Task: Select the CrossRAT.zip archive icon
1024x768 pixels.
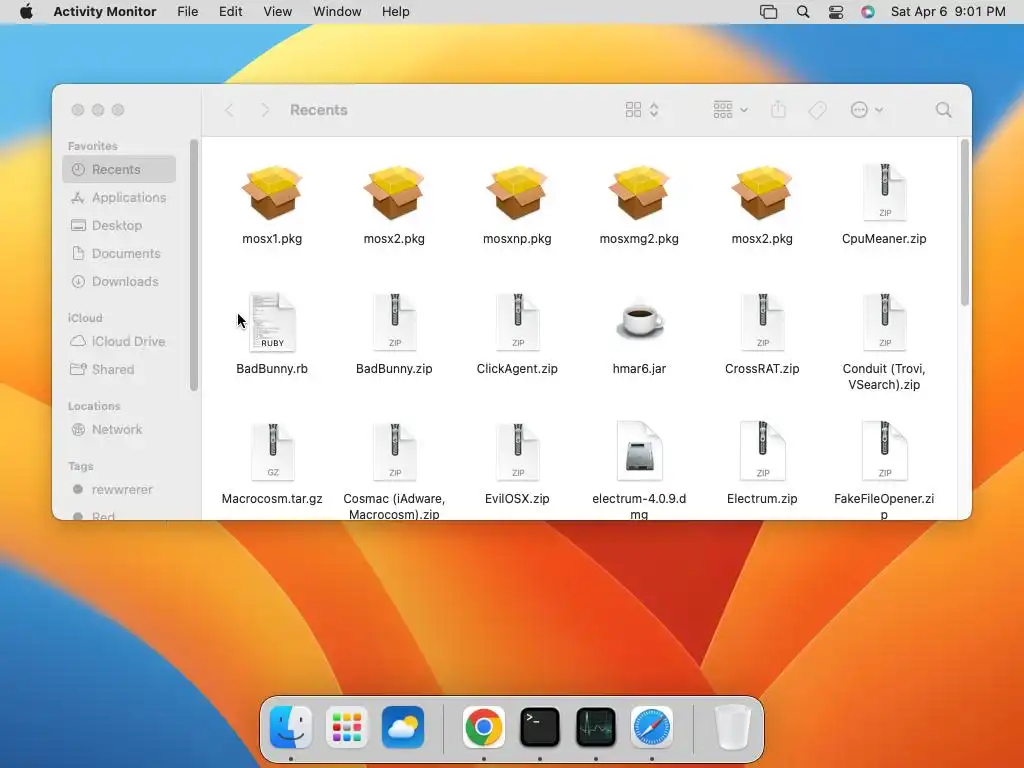Action: coord(762,323)
